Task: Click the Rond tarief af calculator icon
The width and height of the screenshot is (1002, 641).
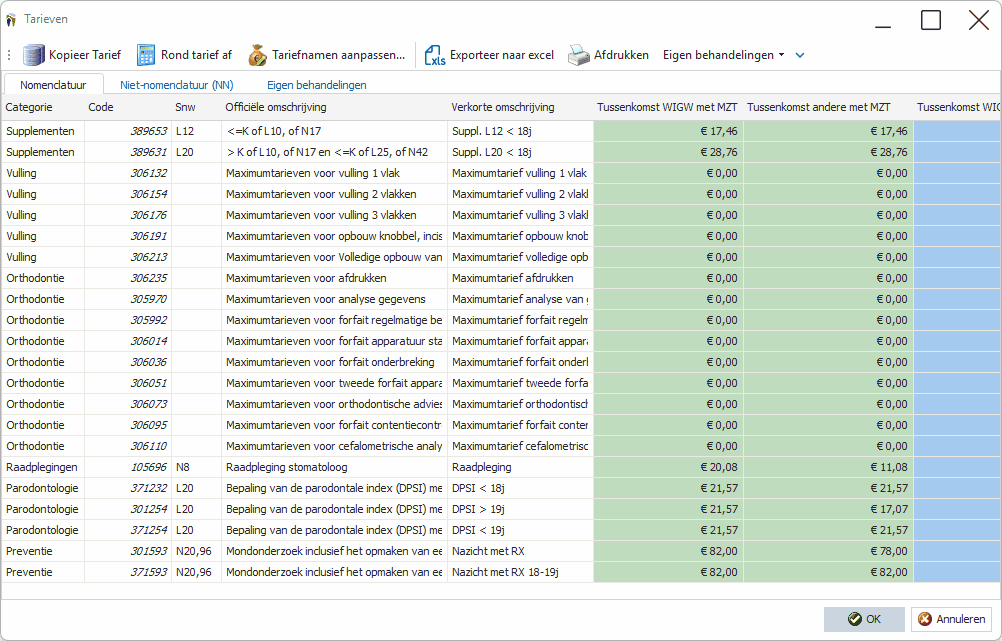Action: coord(146,55)
